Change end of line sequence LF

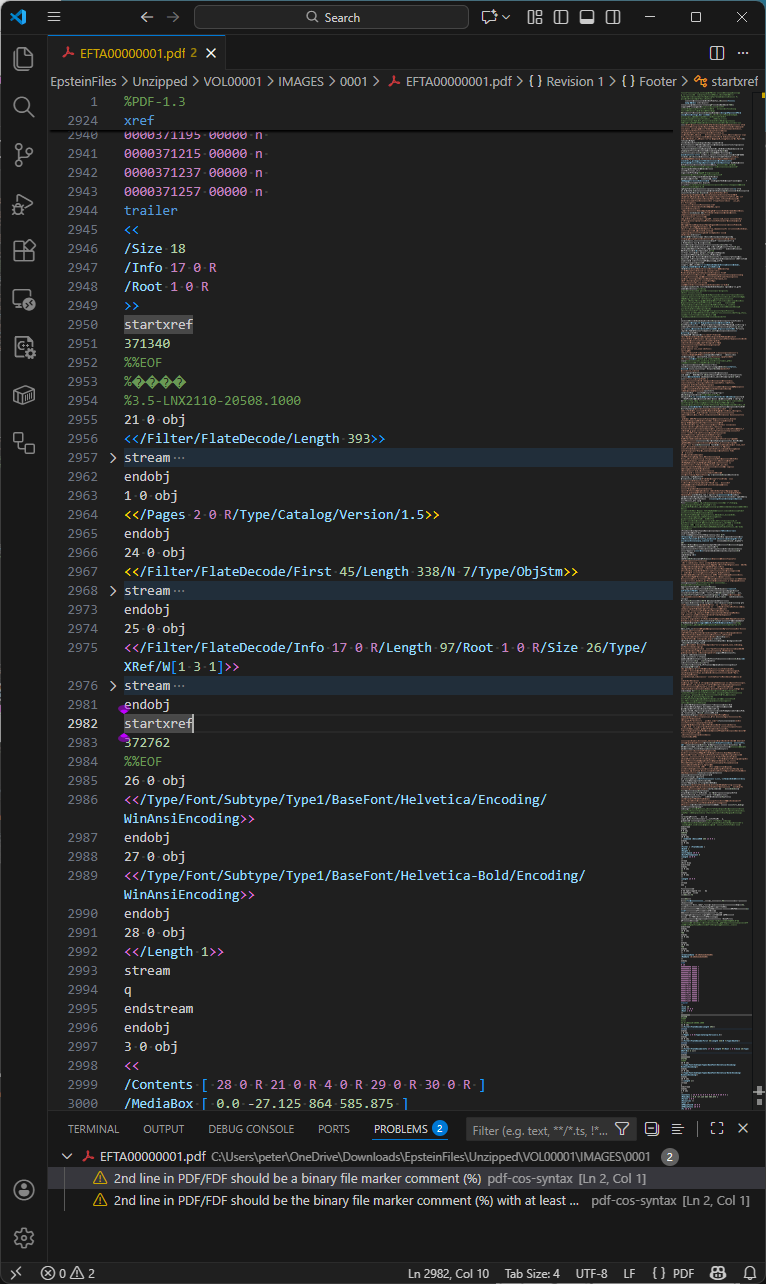(x=628, y=1273)
